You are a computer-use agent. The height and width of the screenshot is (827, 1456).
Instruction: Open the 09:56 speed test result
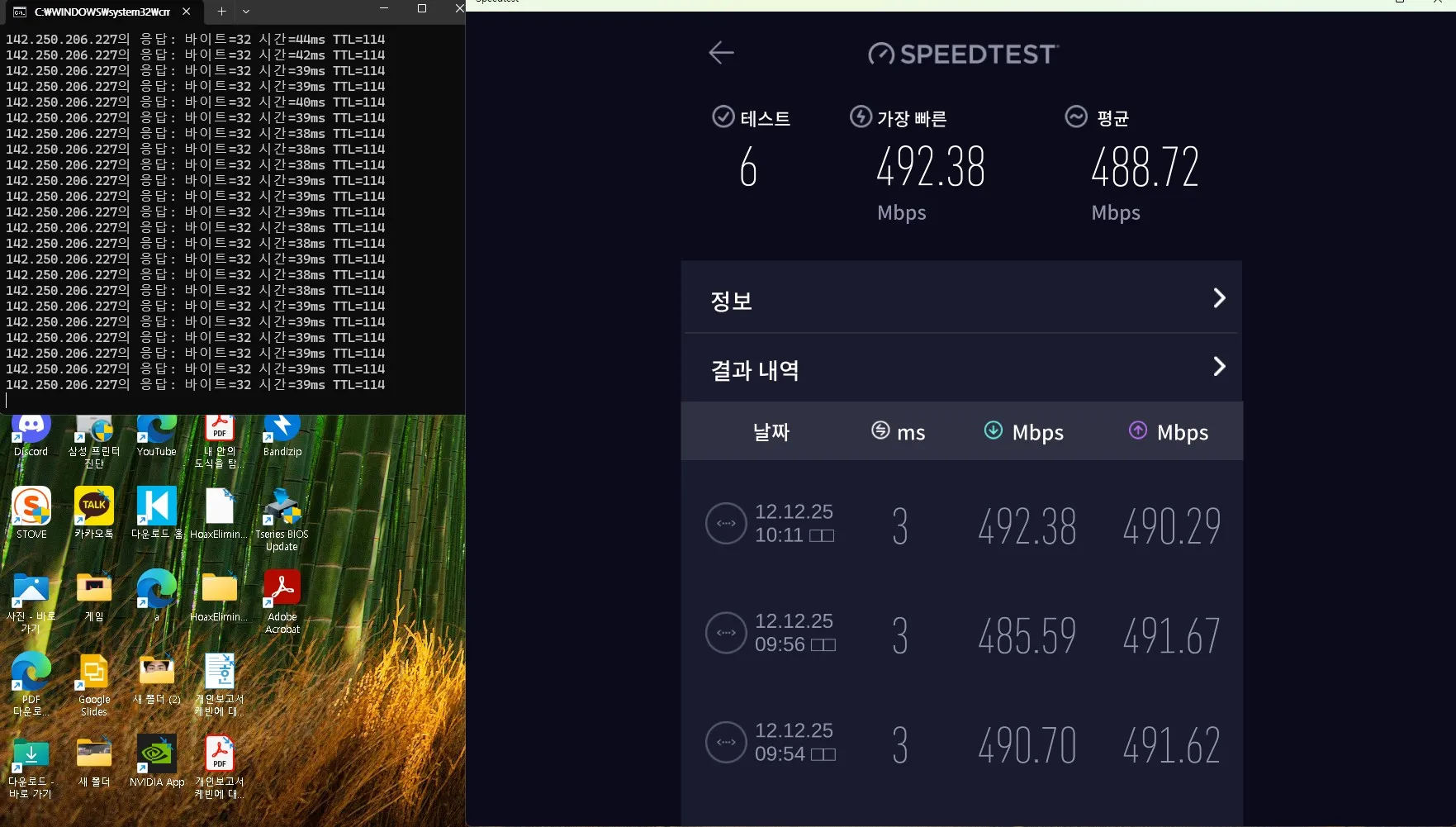tap(962, 634)
